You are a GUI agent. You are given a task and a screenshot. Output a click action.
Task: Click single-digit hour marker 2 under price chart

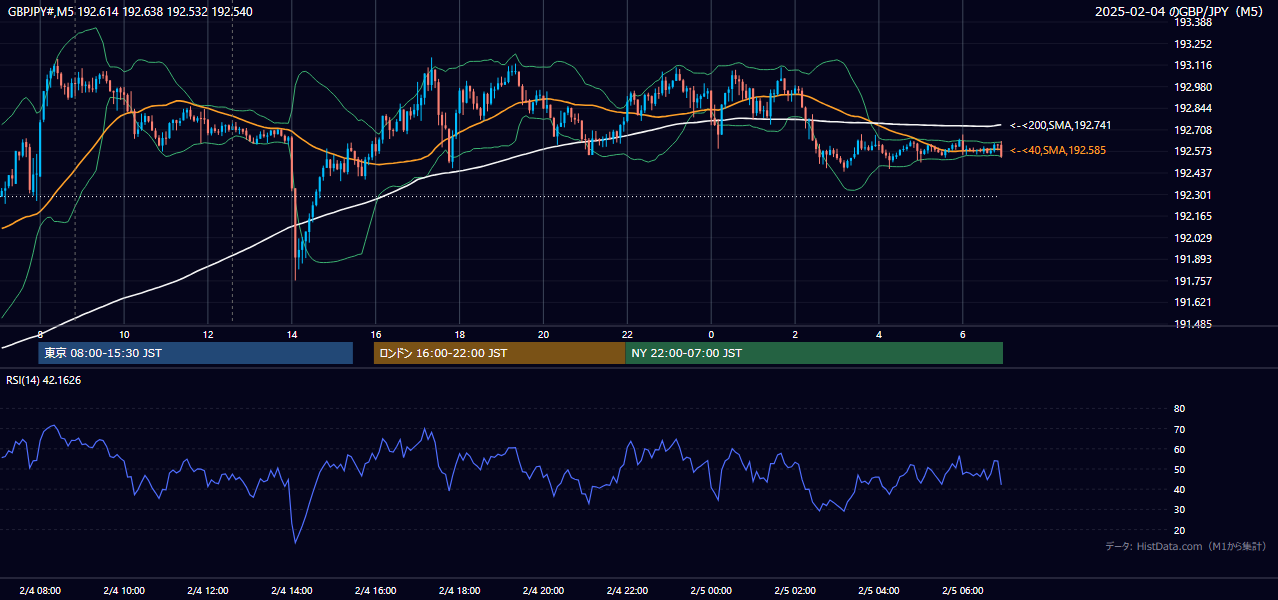pos(795,334)
